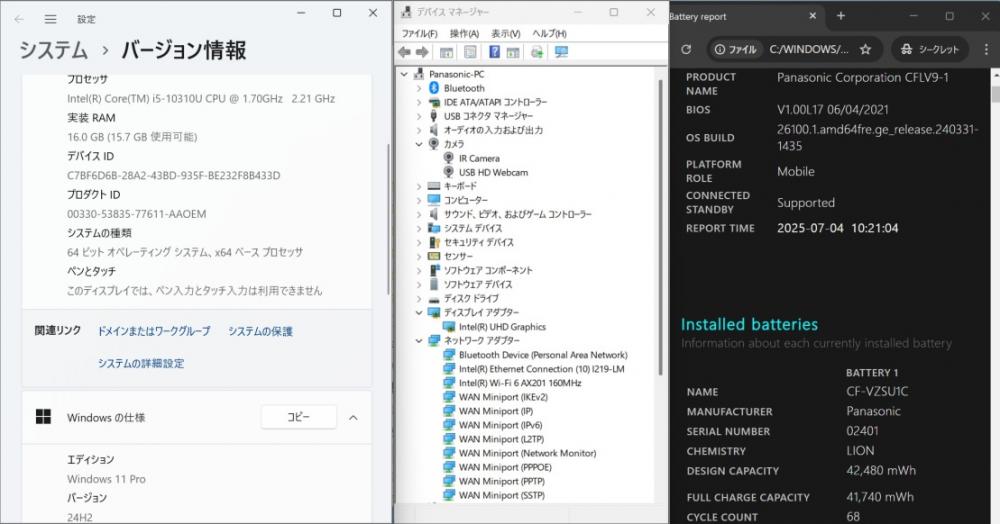1000x524 pixels.
Task: Click the Device Manager vertical scrollbar
Action: (659, 226)
